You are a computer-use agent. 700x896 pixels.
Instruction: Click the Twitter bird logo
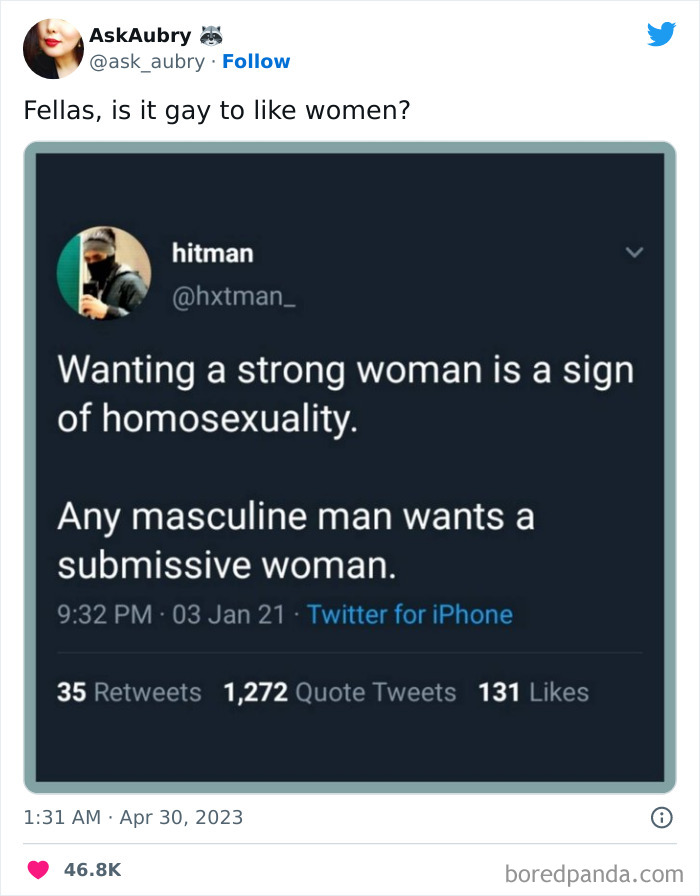(x=662, y=34)
